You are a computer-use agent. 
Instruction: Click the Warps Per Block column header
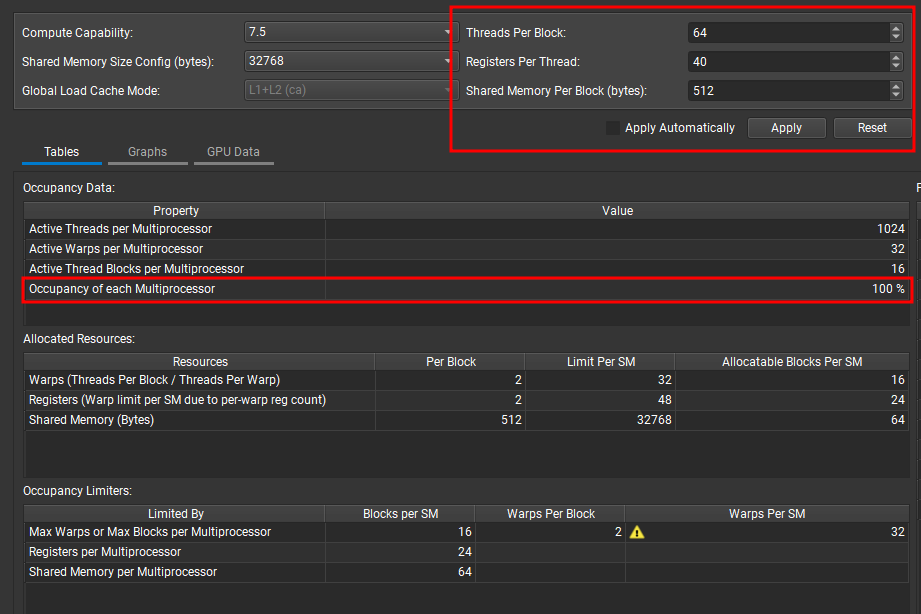point(550,514)
